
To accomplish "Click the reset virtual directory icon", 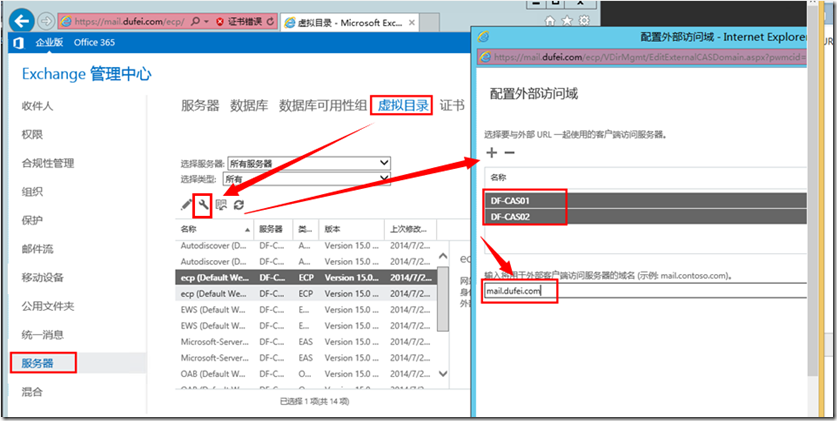I will (x=222, y=204).
